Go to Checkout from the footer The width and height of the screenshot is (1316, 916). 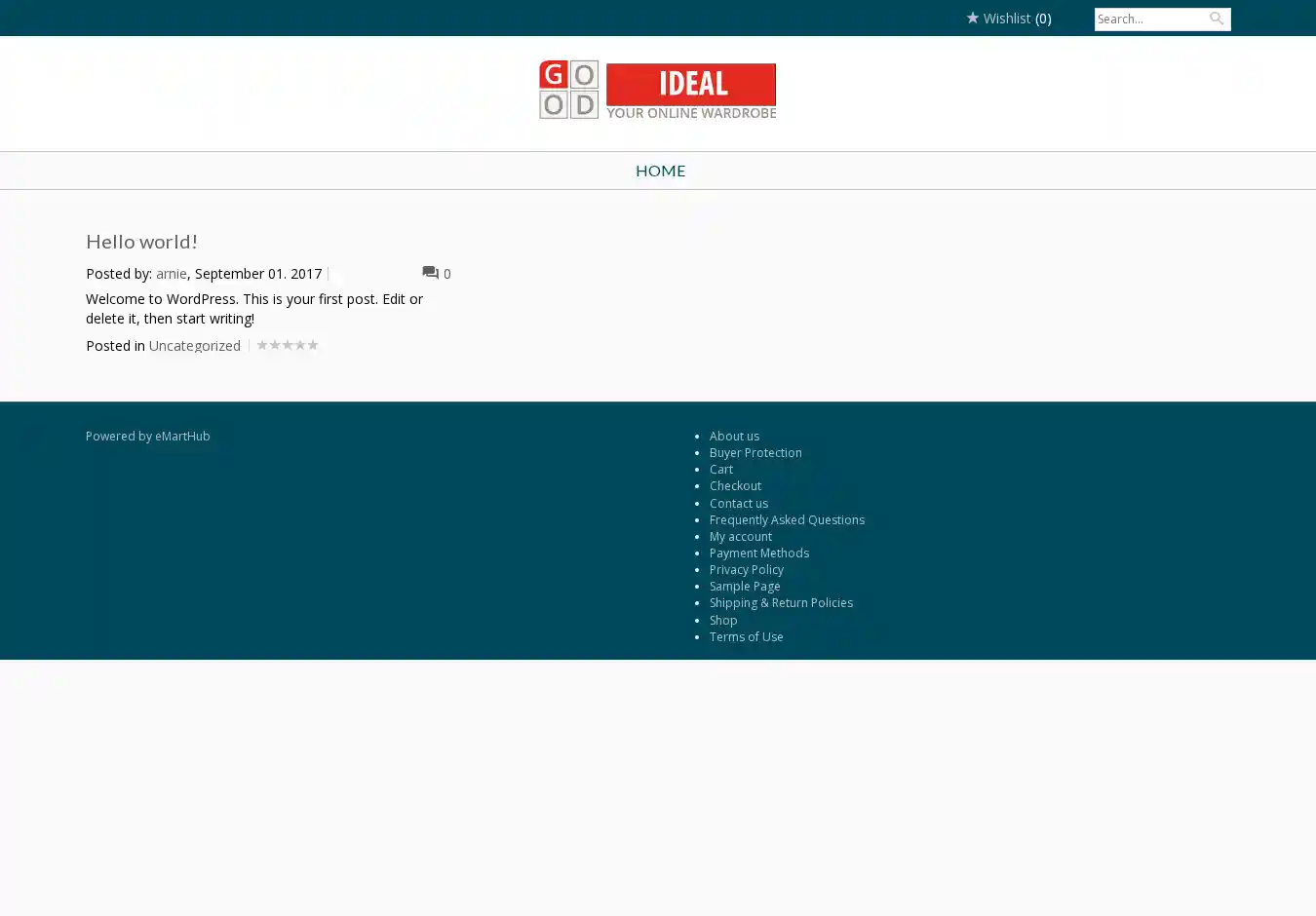coord(735,486)
